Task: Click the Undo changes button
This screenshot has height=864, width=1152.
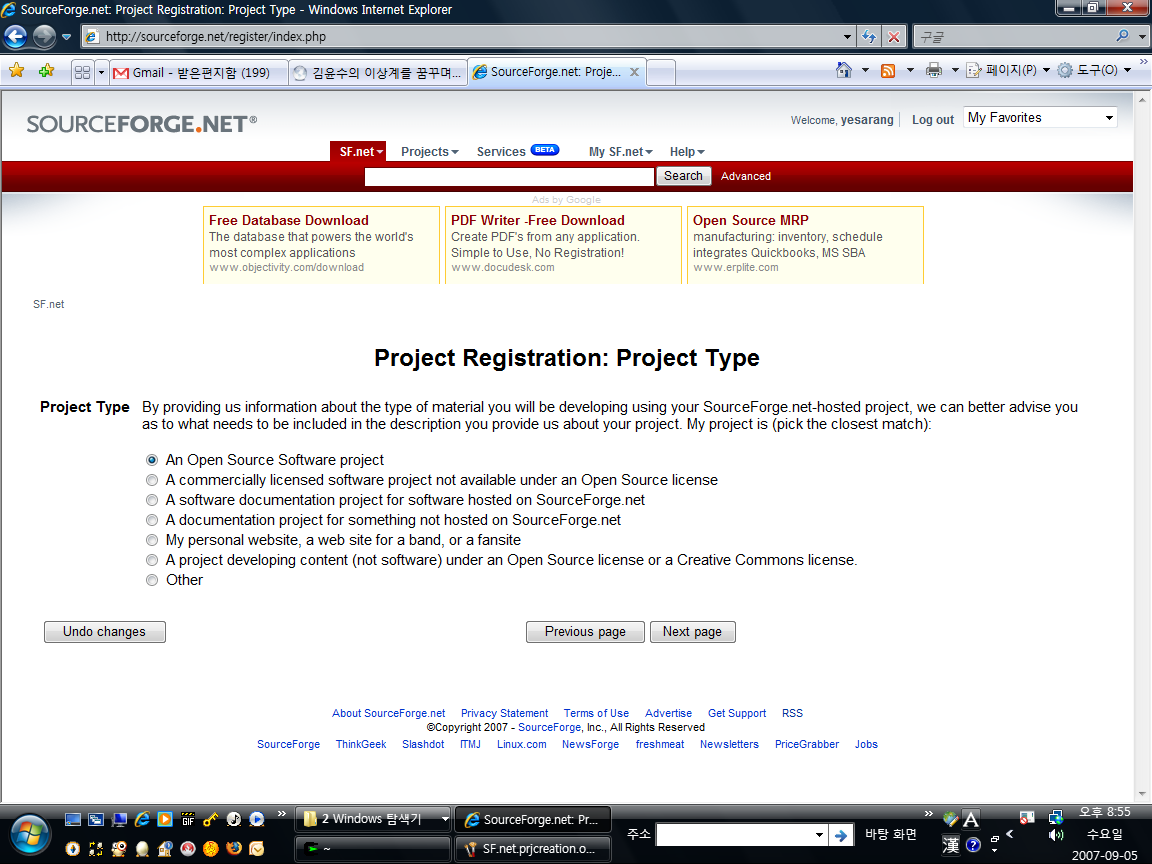Action: pyautogui.click(x=104, y=632)
